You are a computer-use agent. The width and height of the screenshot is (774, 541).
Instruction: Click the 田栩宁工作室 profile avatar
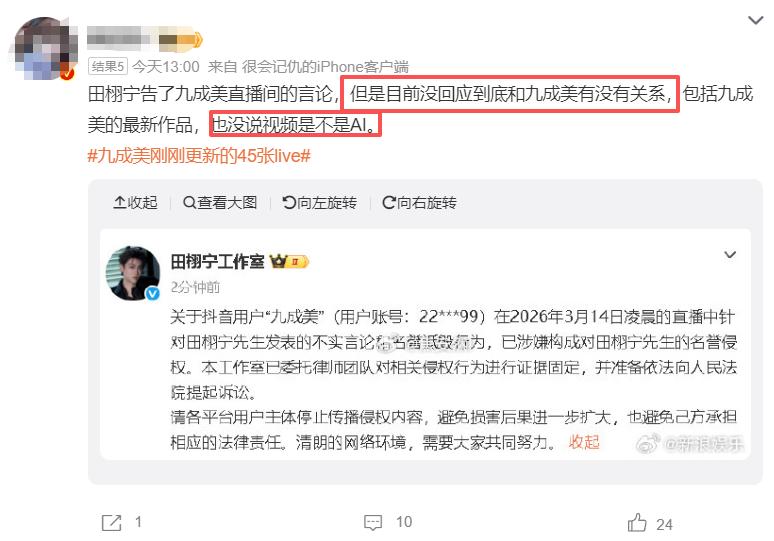133,273
